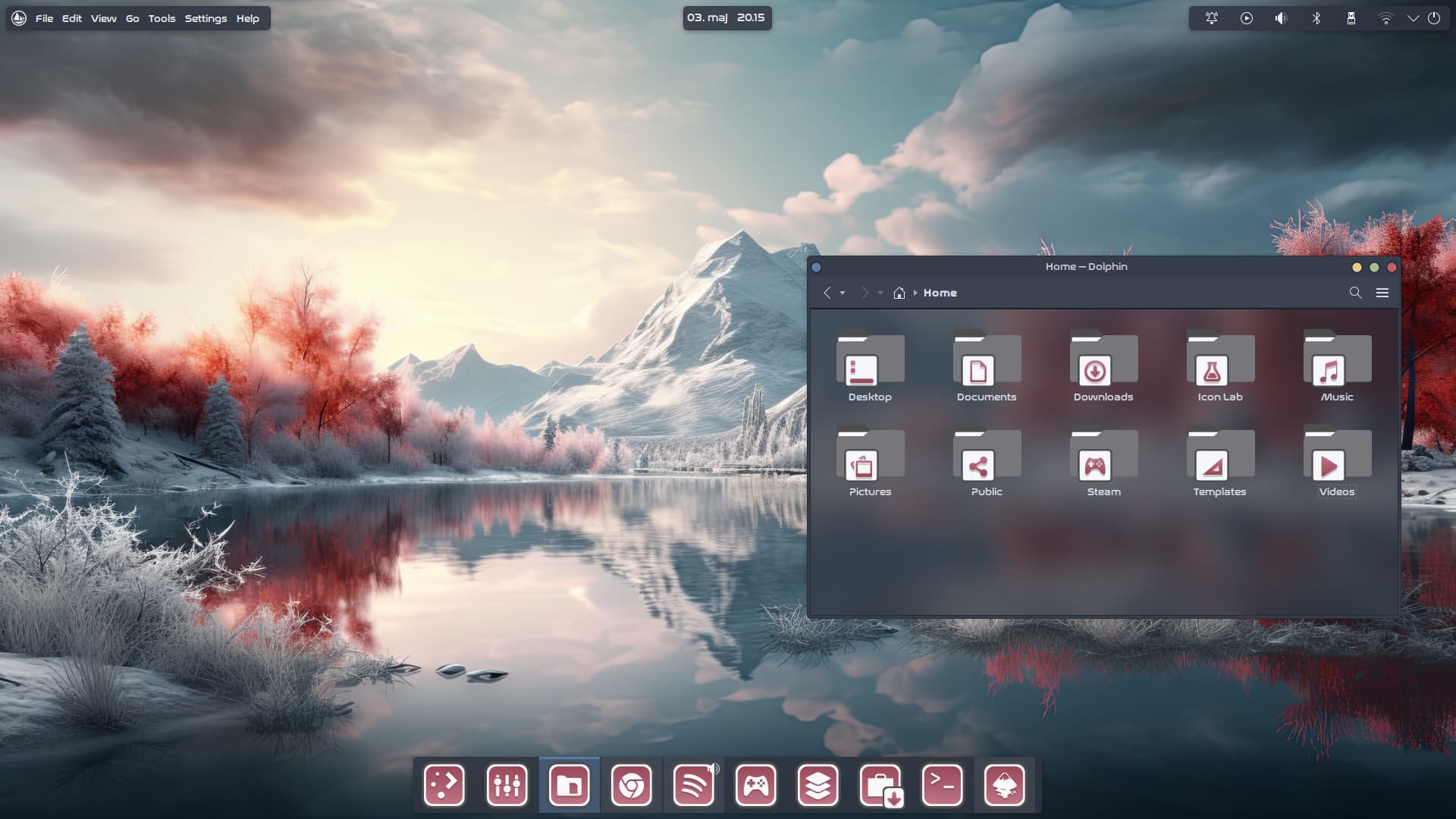Launch the gamepad app in dock
This screenshot has width=1456, height=819.
[x=755, y=785]
